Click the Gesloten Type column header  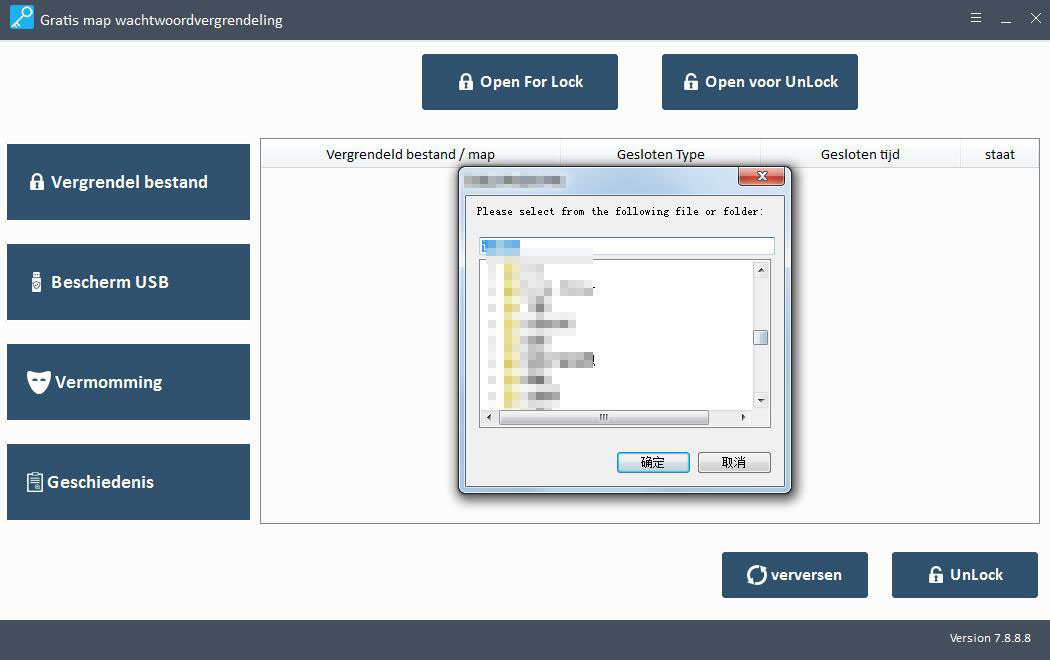point(660,155)
